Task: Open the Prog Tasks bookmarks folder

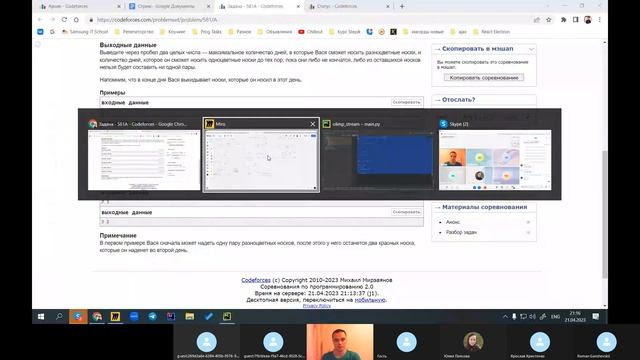Action: pyautogui.click(x=207, y=32)
